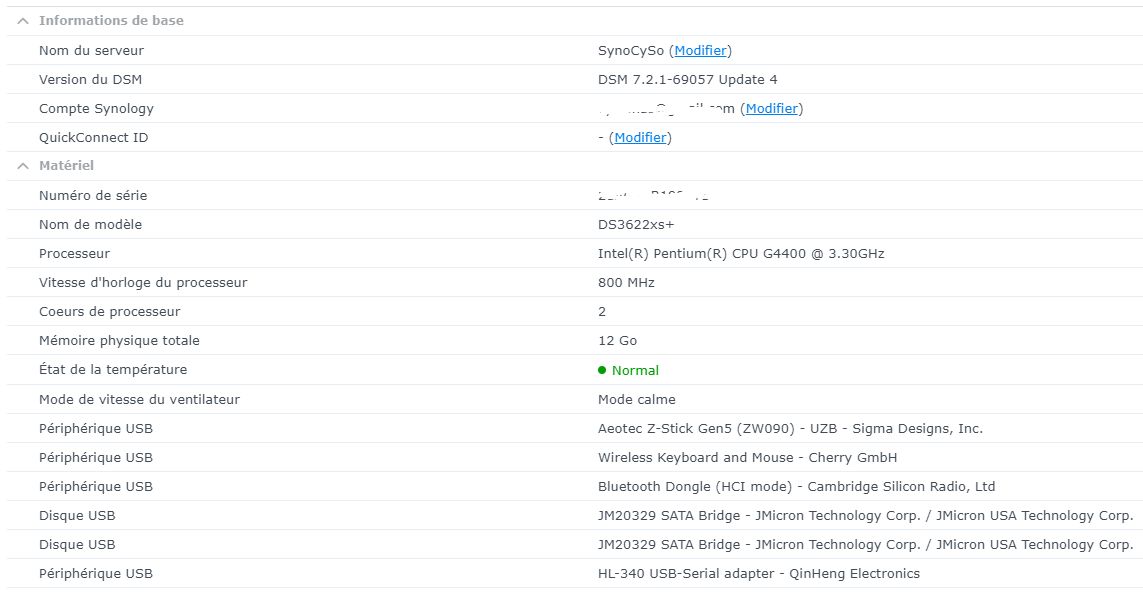Select the DS3622xs+ model name value

tap(636, 225)
